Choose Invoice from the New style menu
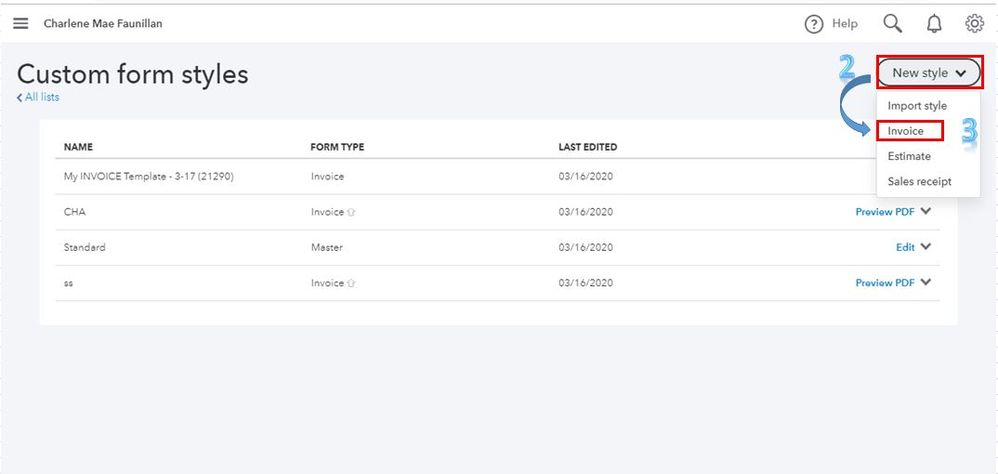This screenshot has width=998, height=474. (905, 131)
